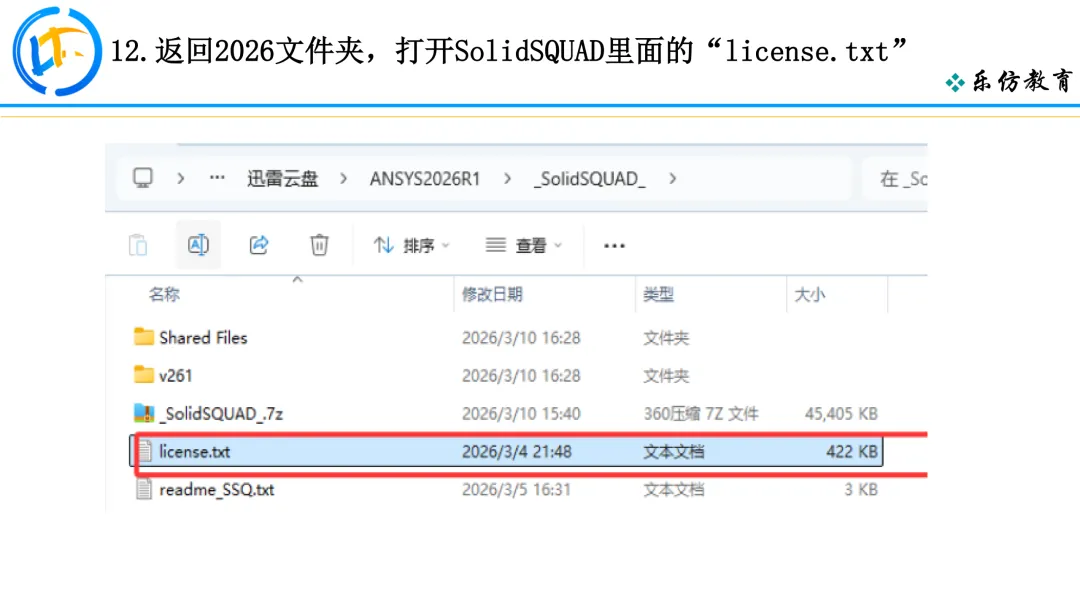Screen dimensions: 1080x608
Task: Click the sort direction arrow above 名称
Action: [x=298, y=279]
